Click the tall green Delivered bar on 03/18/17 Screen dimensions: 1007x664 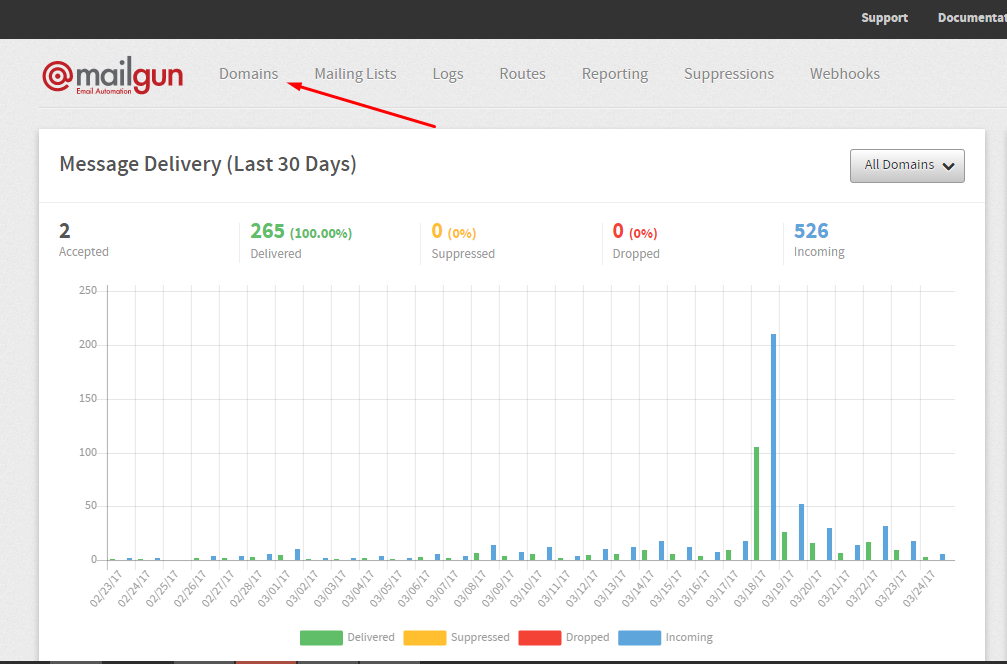[x=756, y=503]
